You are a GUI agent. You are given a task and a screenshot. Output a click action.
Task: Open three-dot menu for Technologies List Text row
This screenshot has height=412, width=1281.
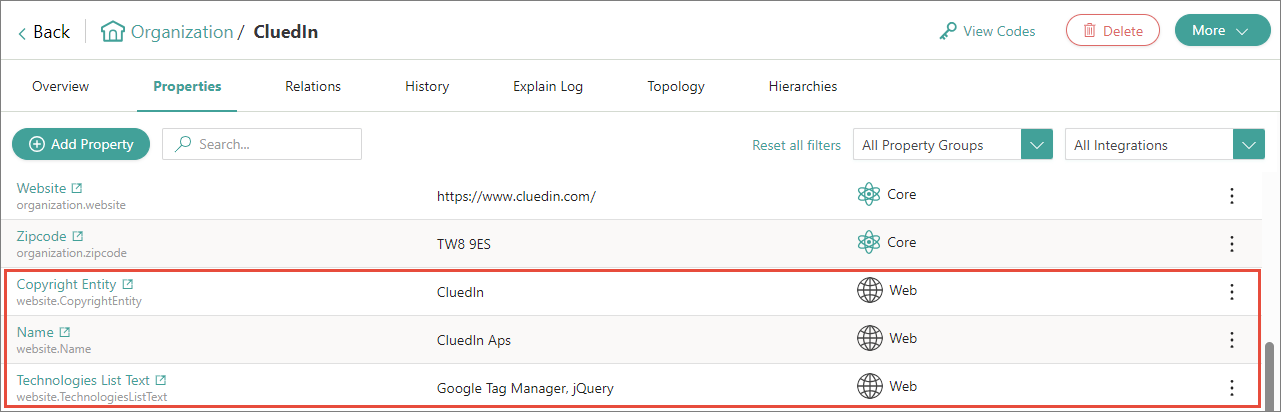1231,388
